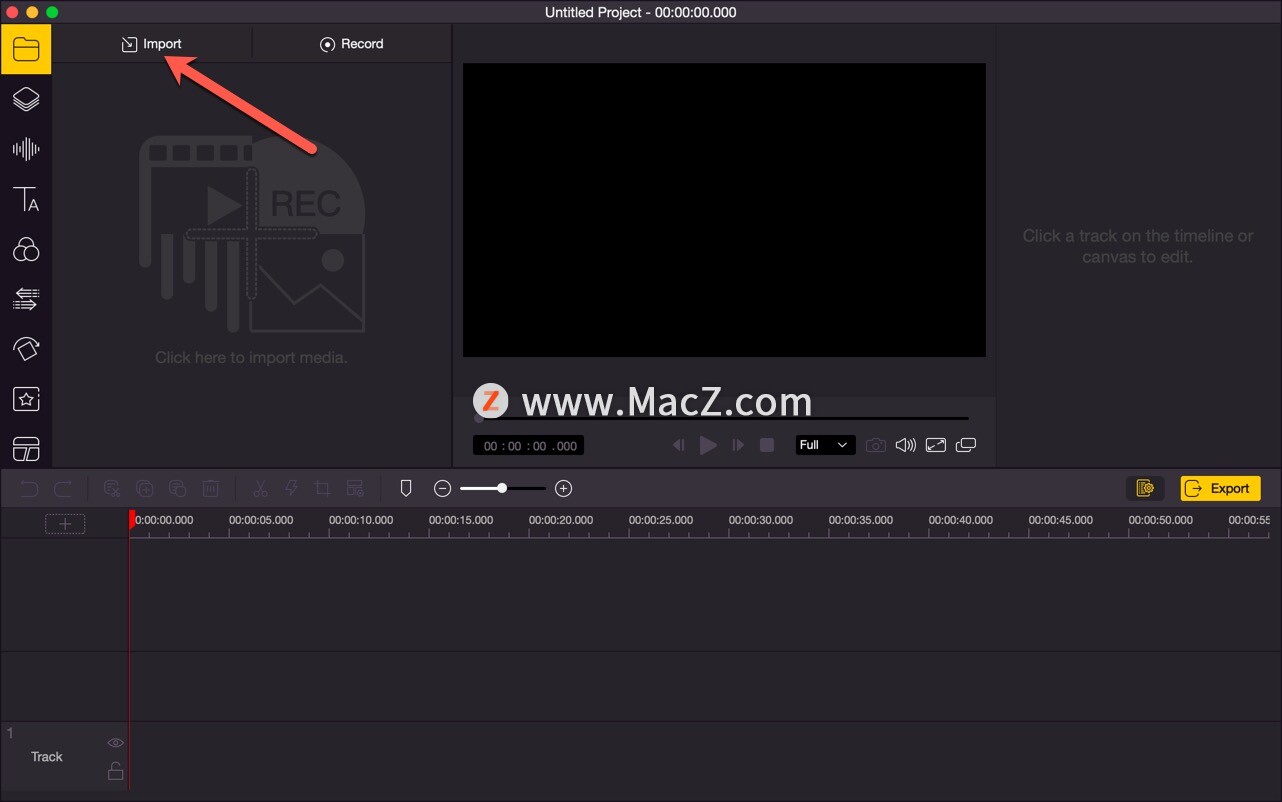Zoom in timeline with plus icon
Viewport: 1282px width, 802px height.
point(564,488)
